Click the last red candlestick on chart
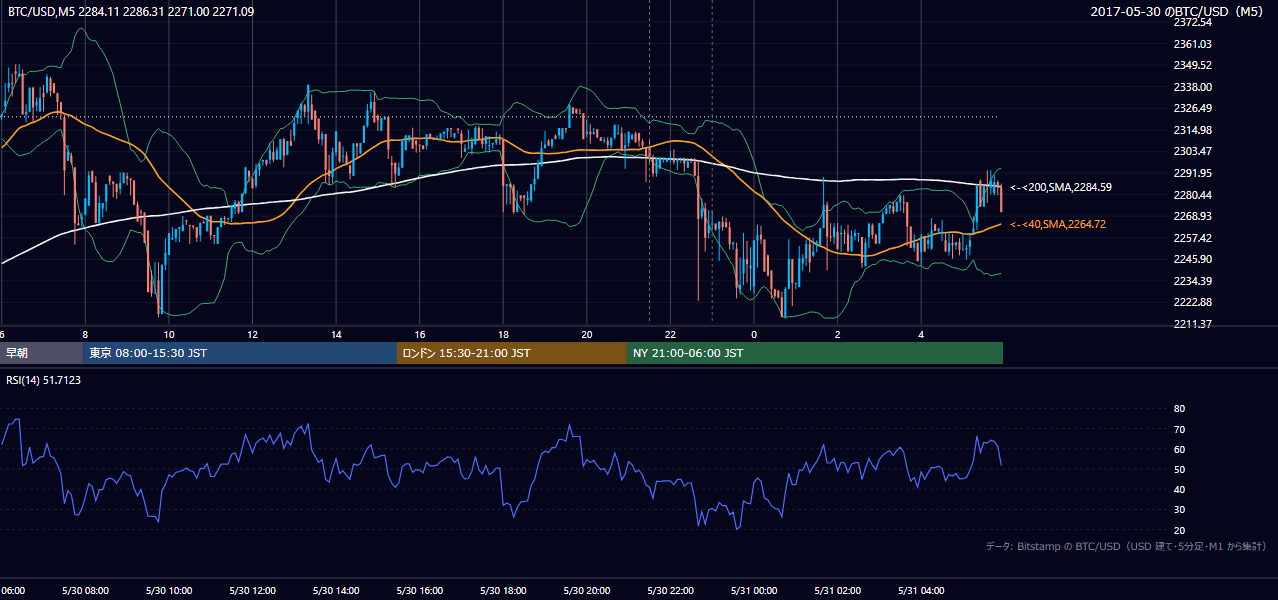 (1001, 196)
